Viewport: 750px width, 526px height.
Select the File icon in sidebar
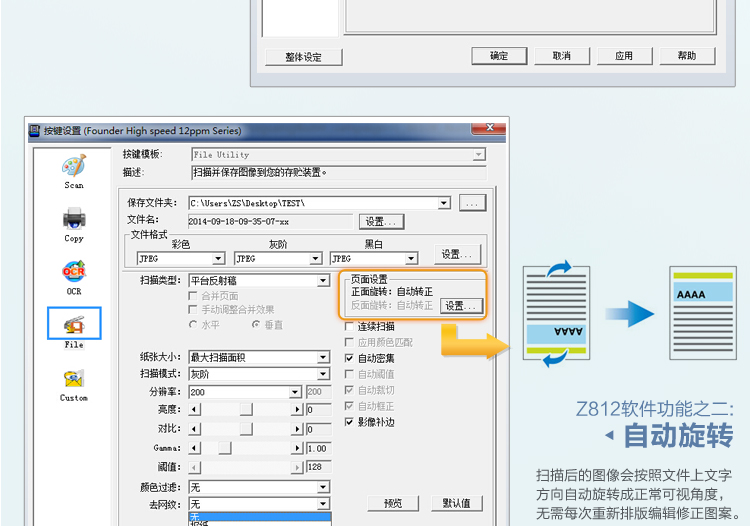[74, 324]
